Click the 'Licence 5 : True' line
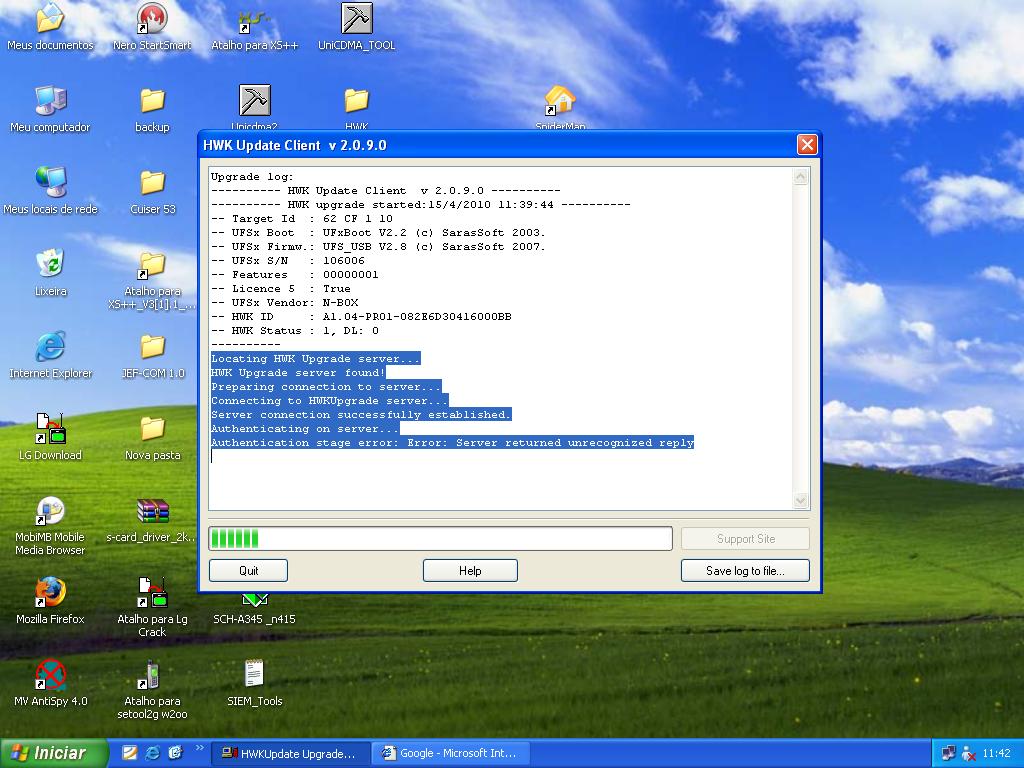This screenshot has width=1024, height=768. pyautogui.click(x=281, y=289)
